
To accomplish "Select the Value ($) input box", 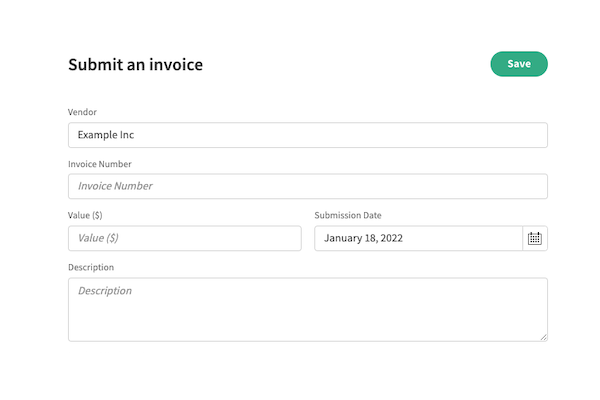I will pos(184,238).
